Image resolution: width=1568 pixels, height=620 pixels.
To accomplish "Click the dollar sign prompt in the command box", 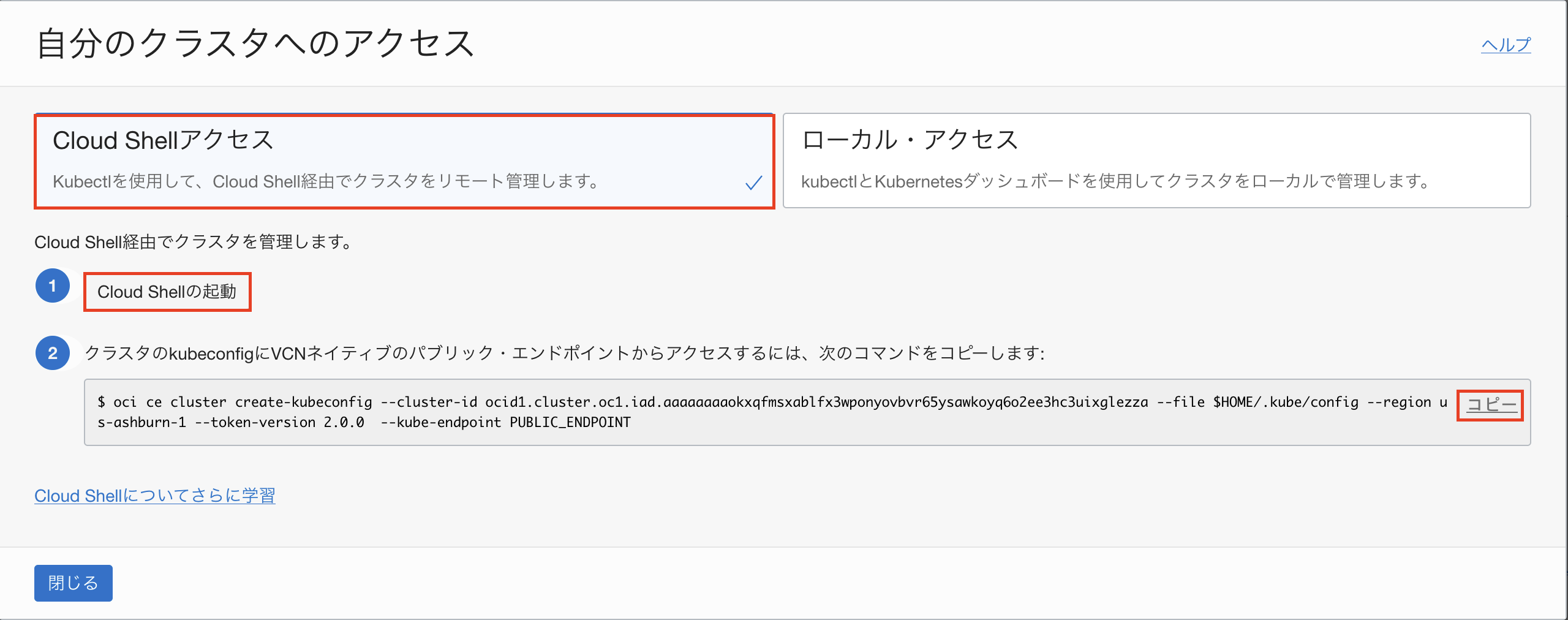I will pyautogui.click(x=102, y=403).
